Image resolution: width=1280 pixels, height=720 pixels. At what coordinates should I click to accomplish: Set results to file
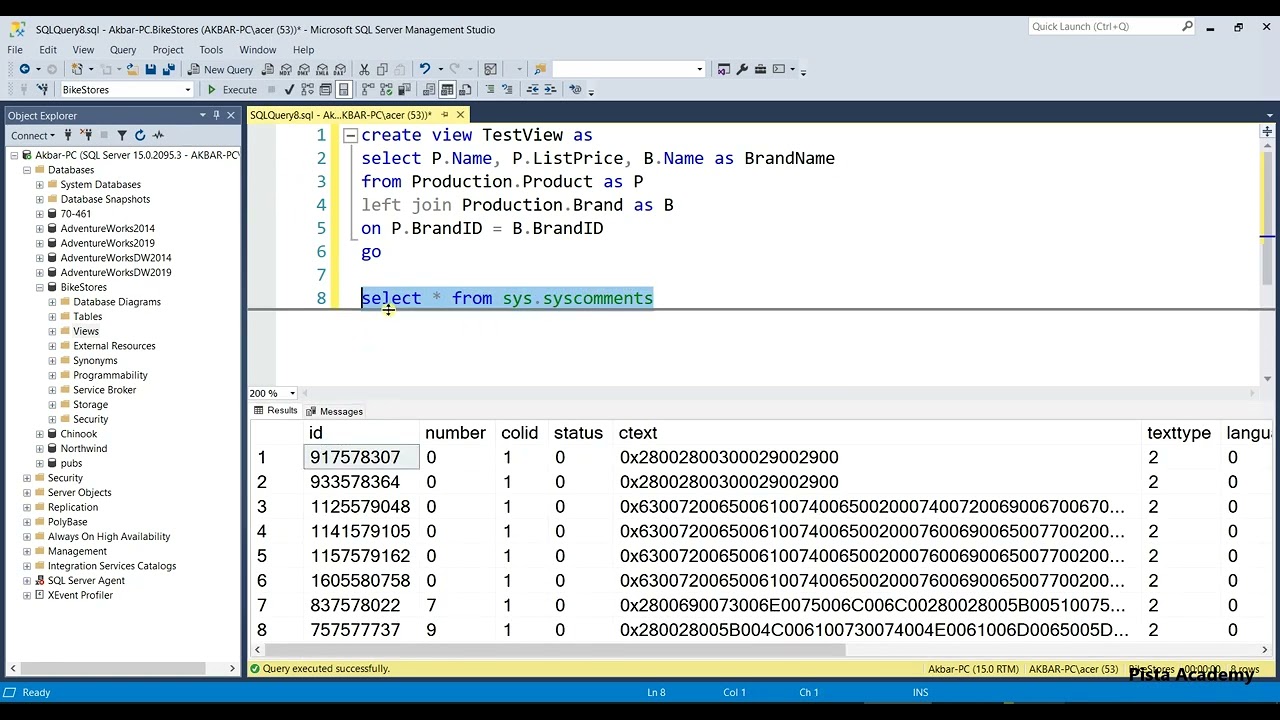click(x=465, y=89)
